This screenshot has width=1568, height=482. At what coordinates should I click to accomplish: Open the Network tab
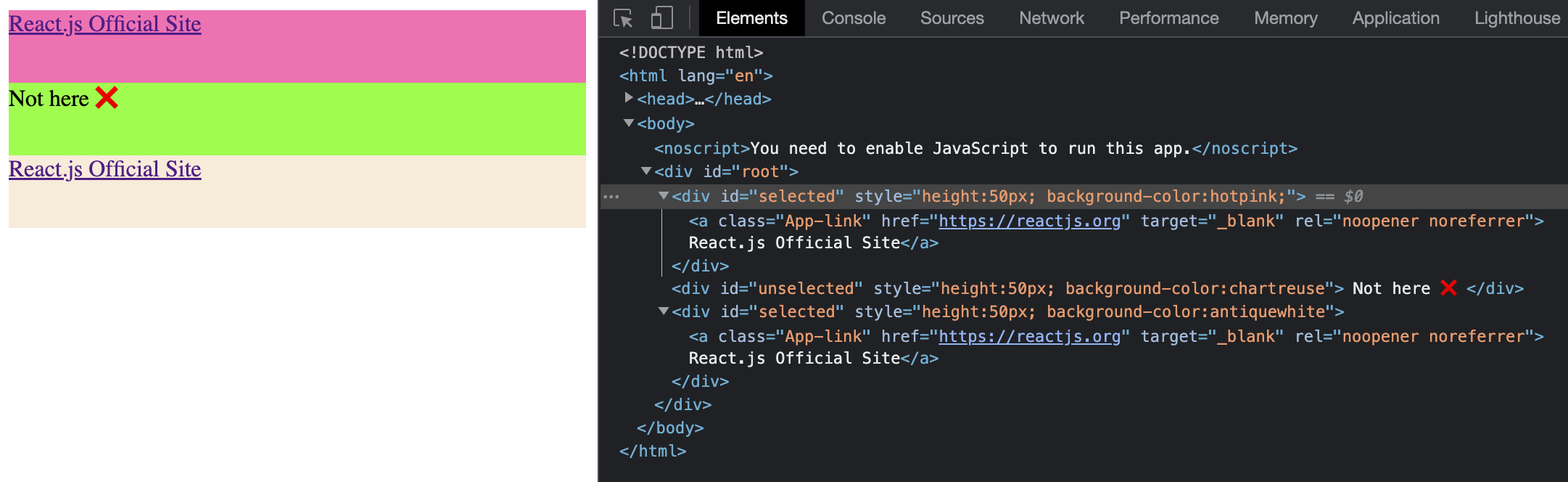1052,18
